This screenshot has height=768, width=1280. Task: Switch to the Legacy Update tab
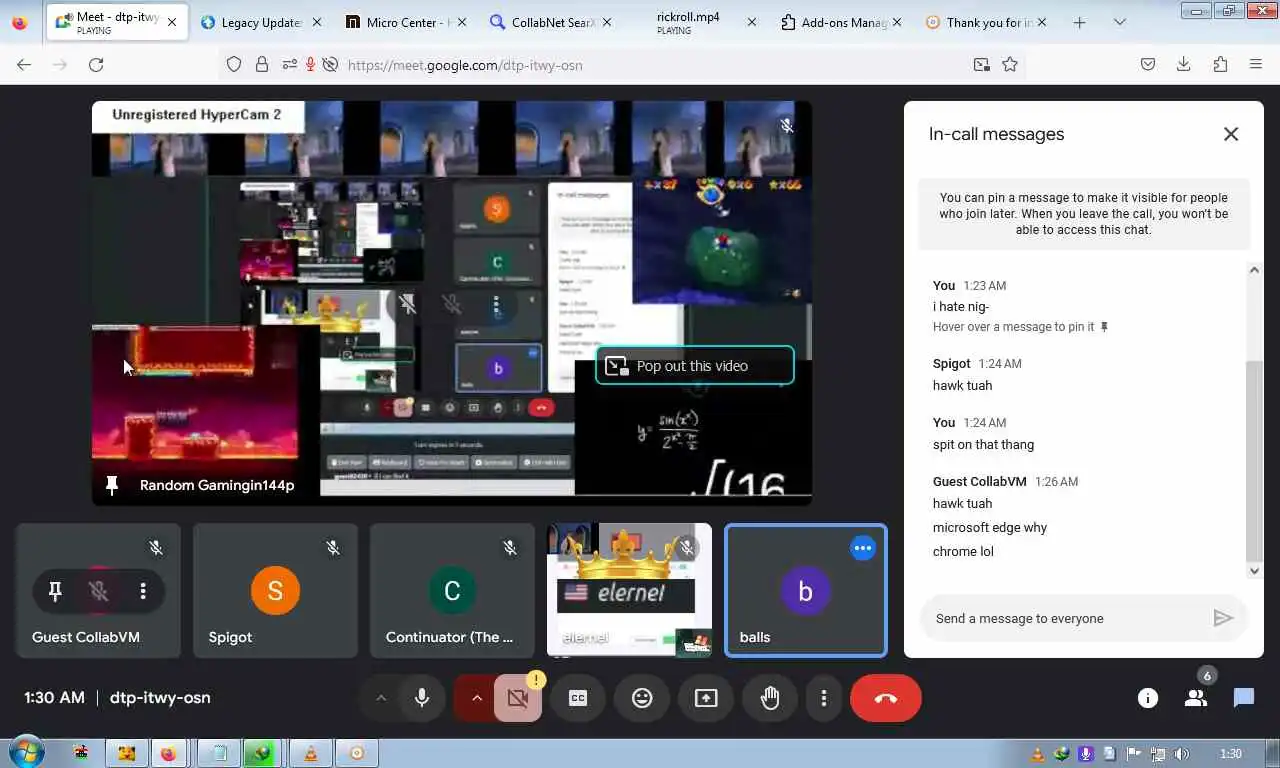click(261, 22)
